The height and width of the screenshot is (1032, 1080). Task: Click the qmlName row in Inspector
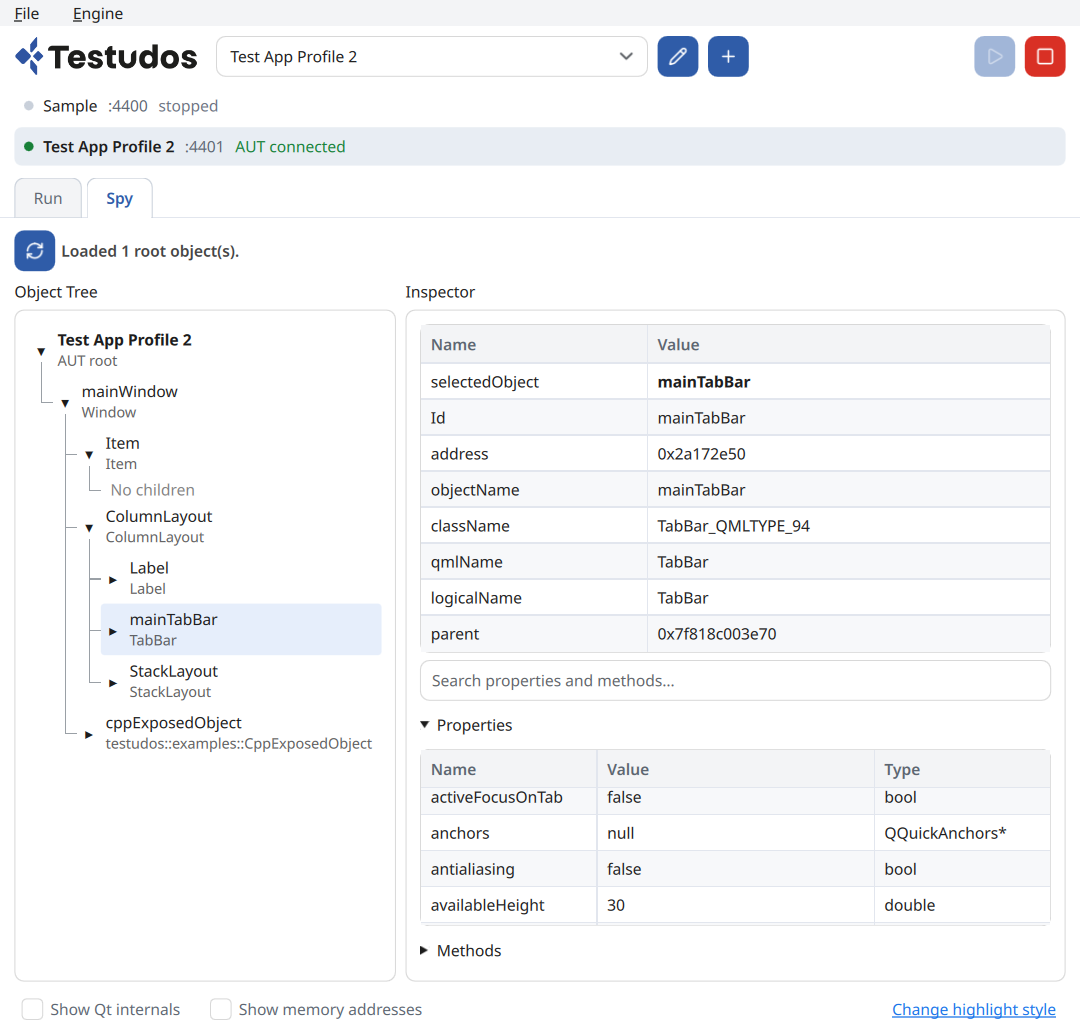735,561
